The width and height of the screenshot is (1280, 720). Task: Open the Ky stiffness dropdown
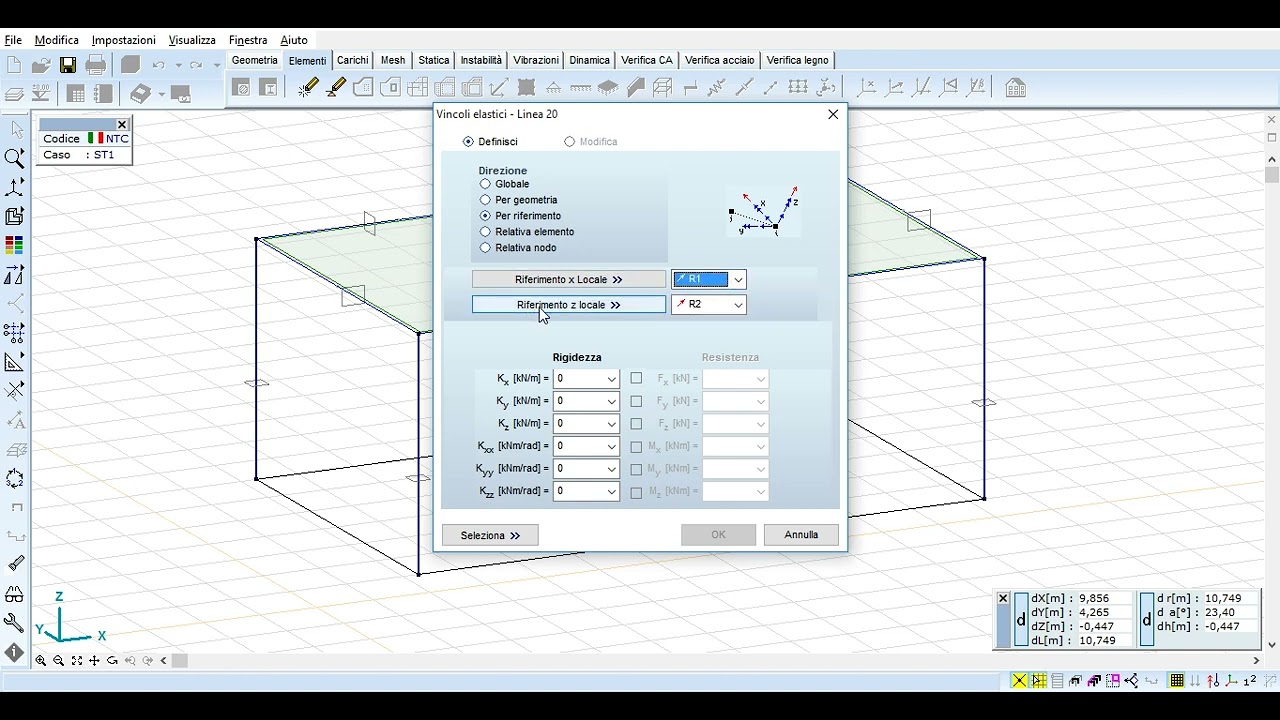pyautogui.click(x=611, y=401)
